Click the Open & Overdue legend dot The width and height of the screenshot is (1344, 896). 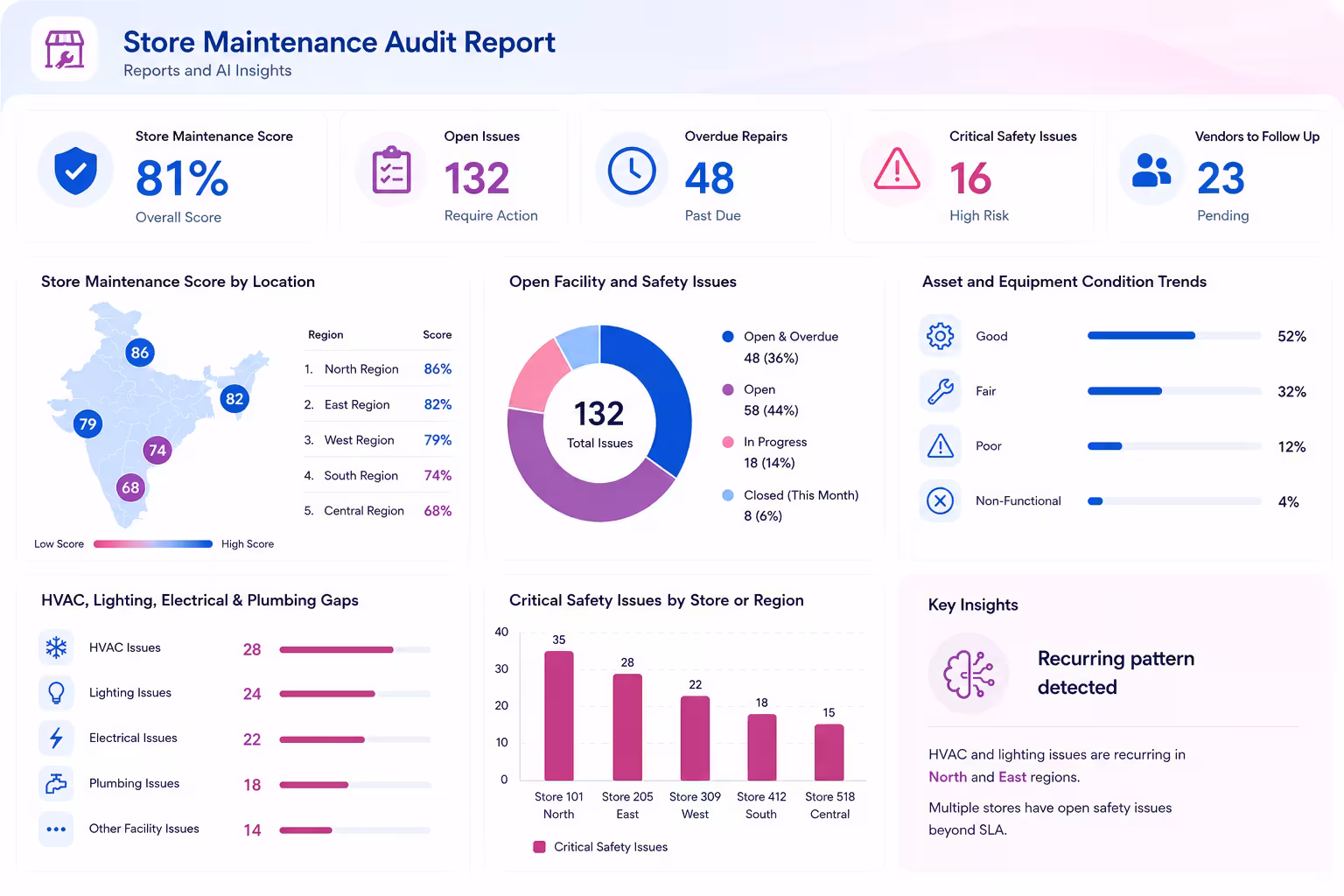click(x=728, y=337)
